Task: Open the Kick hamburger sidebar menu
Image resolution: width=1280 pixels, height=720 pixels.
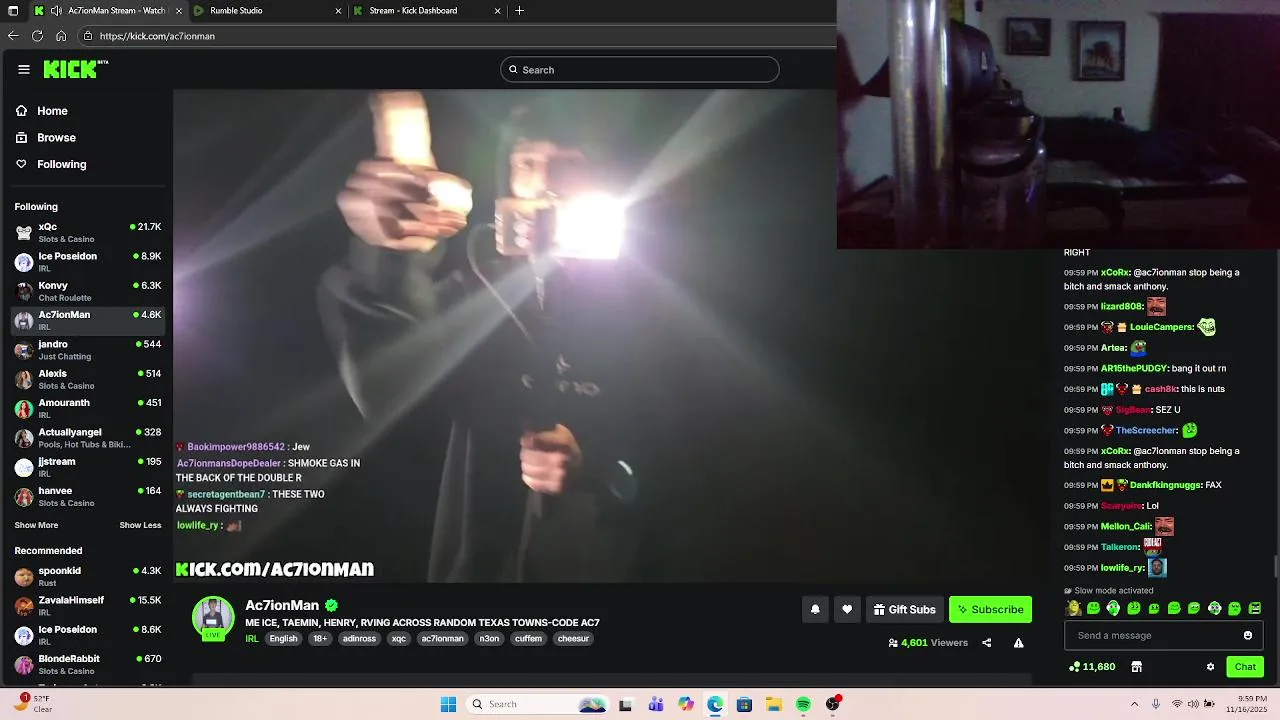Action: click(24, 69)
